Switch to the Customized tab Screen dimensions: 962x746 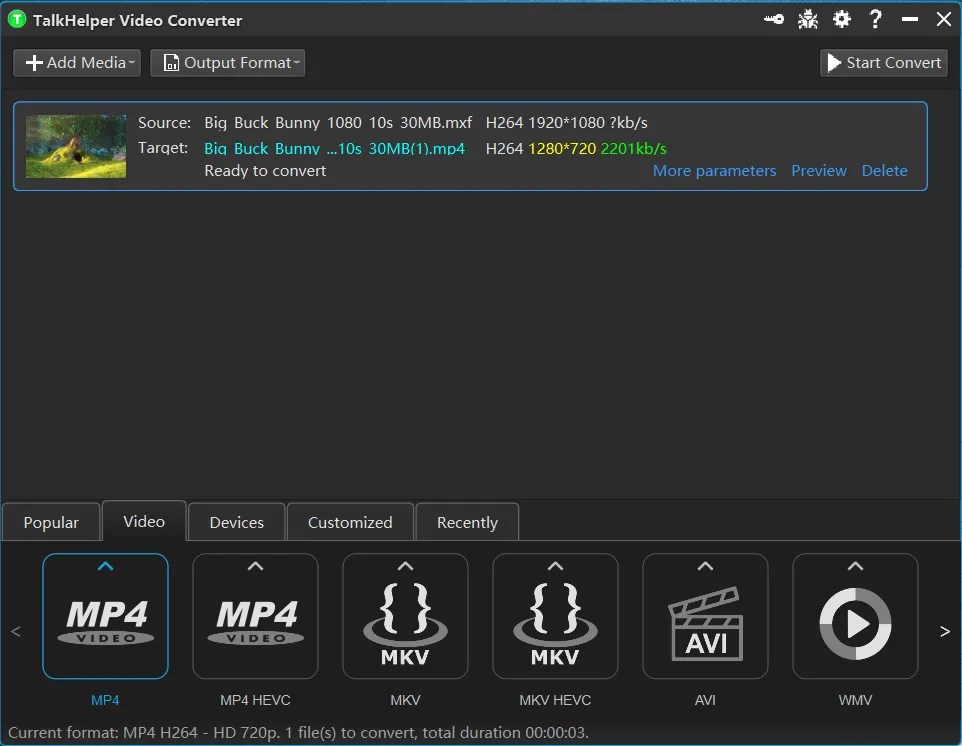point(350,522)
